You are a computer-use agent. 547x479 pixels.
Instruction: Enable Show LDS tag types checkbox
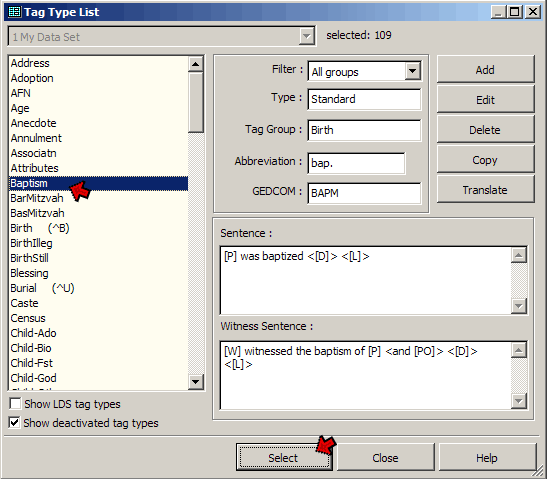(x=15, y=404)
